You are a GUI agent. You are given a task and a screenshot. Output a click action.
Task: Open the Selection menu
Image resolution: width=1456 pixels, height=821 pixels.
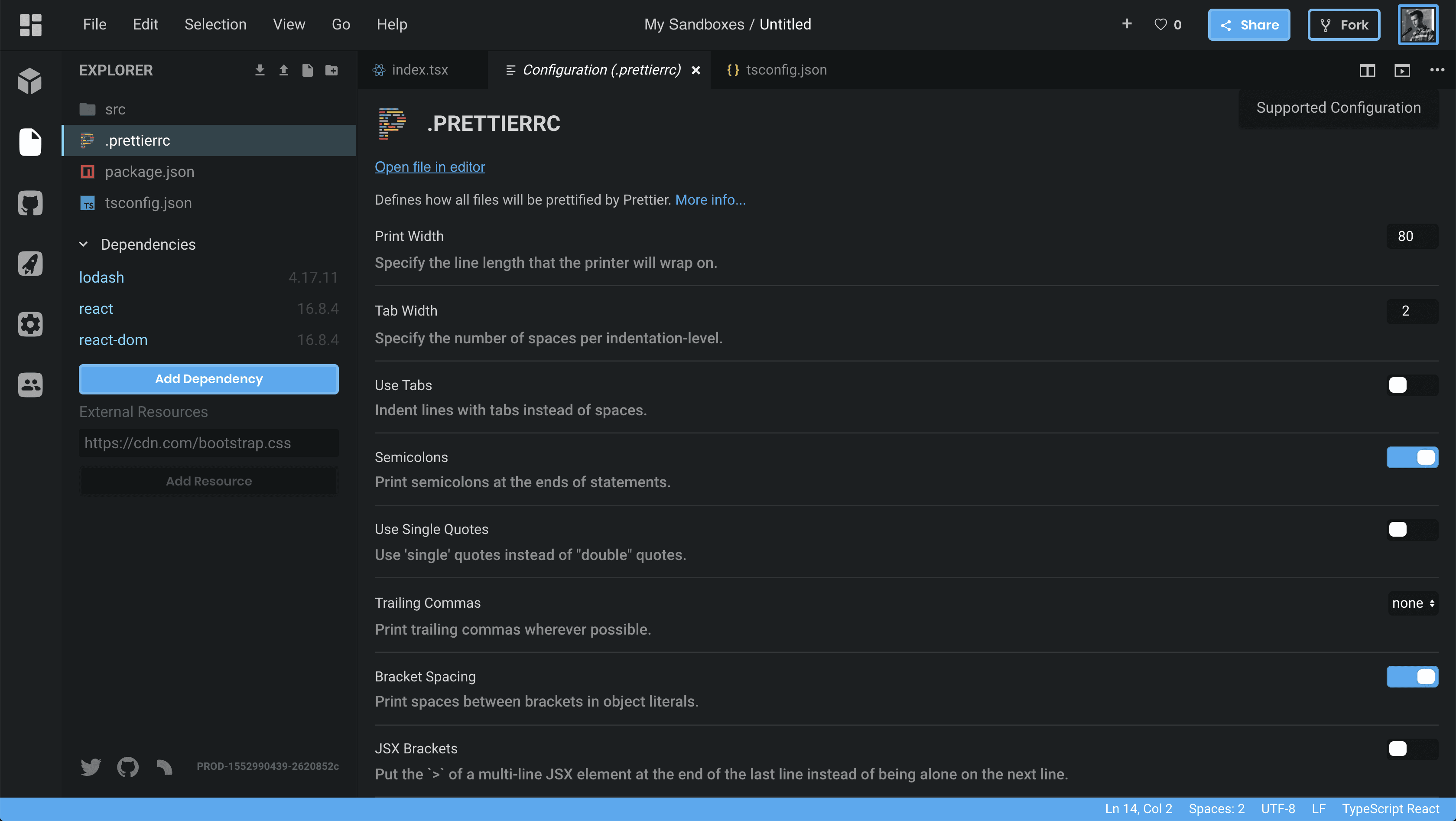215,24
